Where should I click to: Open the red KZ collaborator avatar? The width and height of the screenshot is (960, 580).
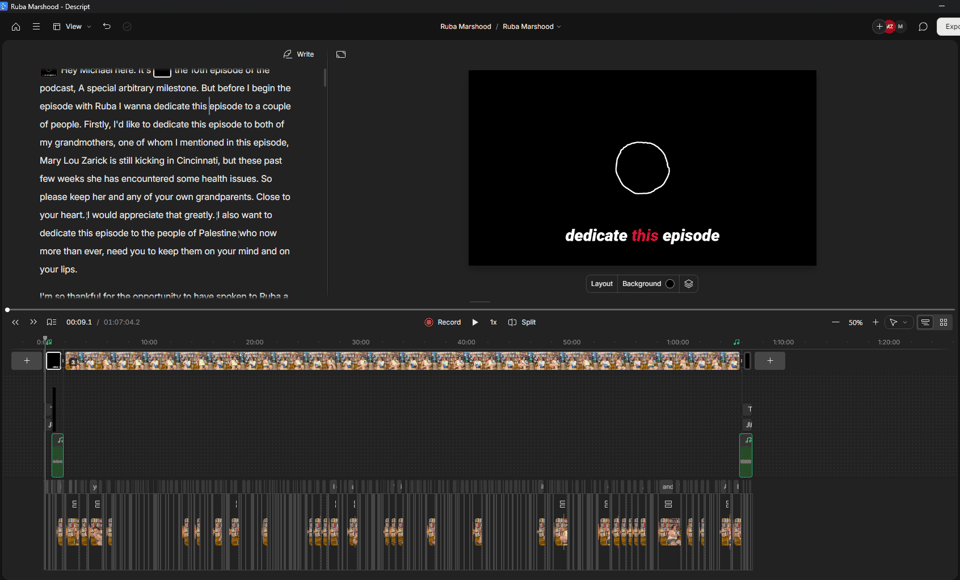pyautogui.click(x=890, y=26)
